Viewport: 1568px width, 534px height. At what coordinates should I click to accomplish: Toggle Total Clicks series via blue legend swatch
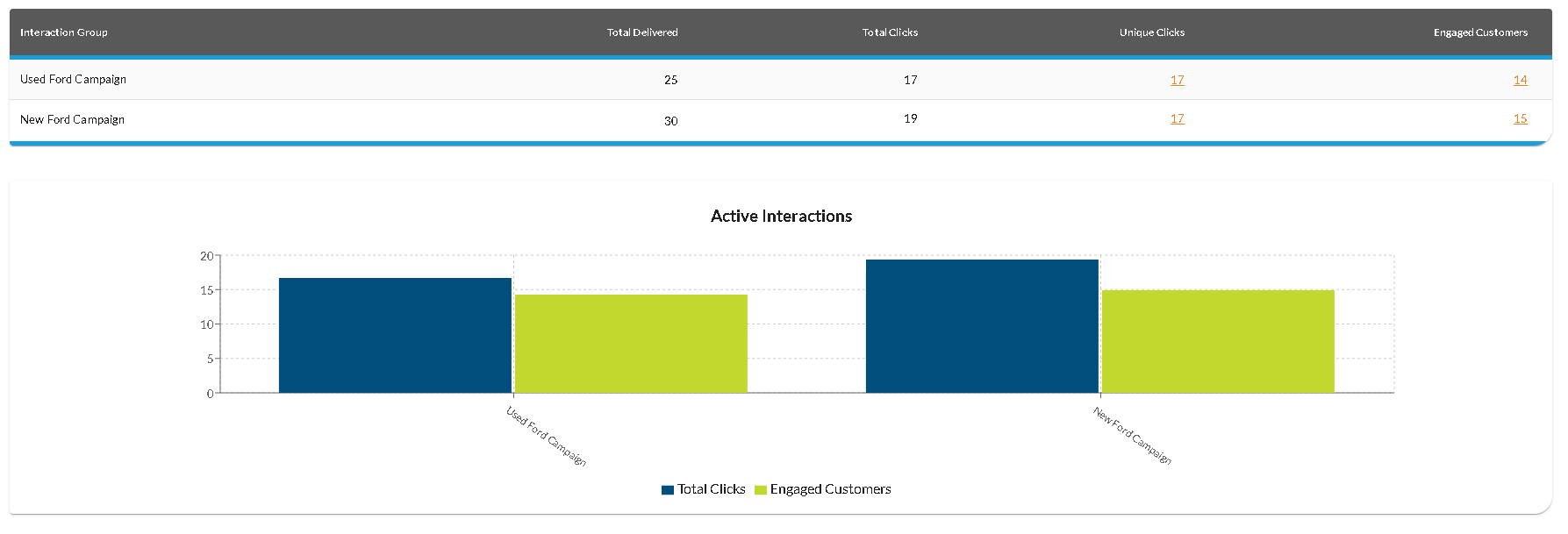668,490
